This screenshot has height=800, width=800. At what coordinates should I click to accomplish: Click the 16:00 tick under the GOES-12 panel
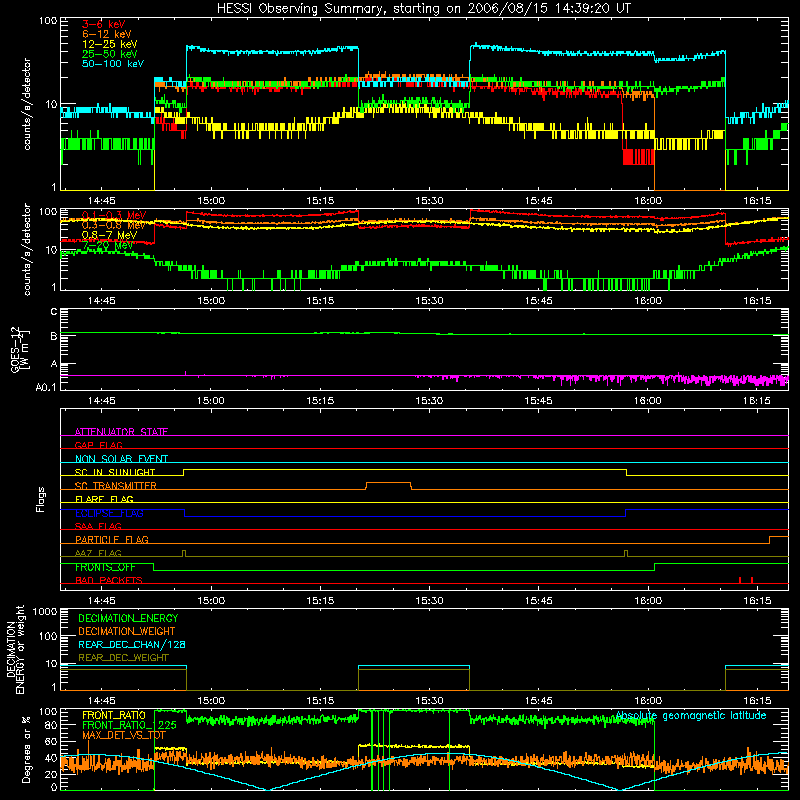[x=648, y=401]
